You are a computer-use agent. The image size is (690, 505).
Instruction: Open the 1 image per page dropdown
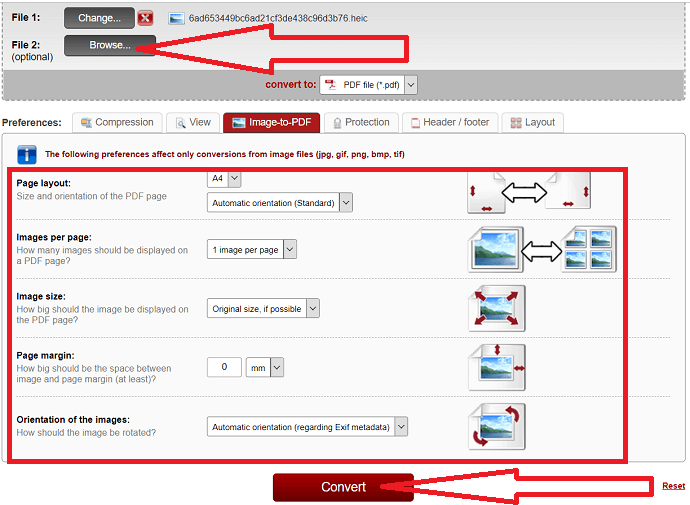(x=252, y=249)
